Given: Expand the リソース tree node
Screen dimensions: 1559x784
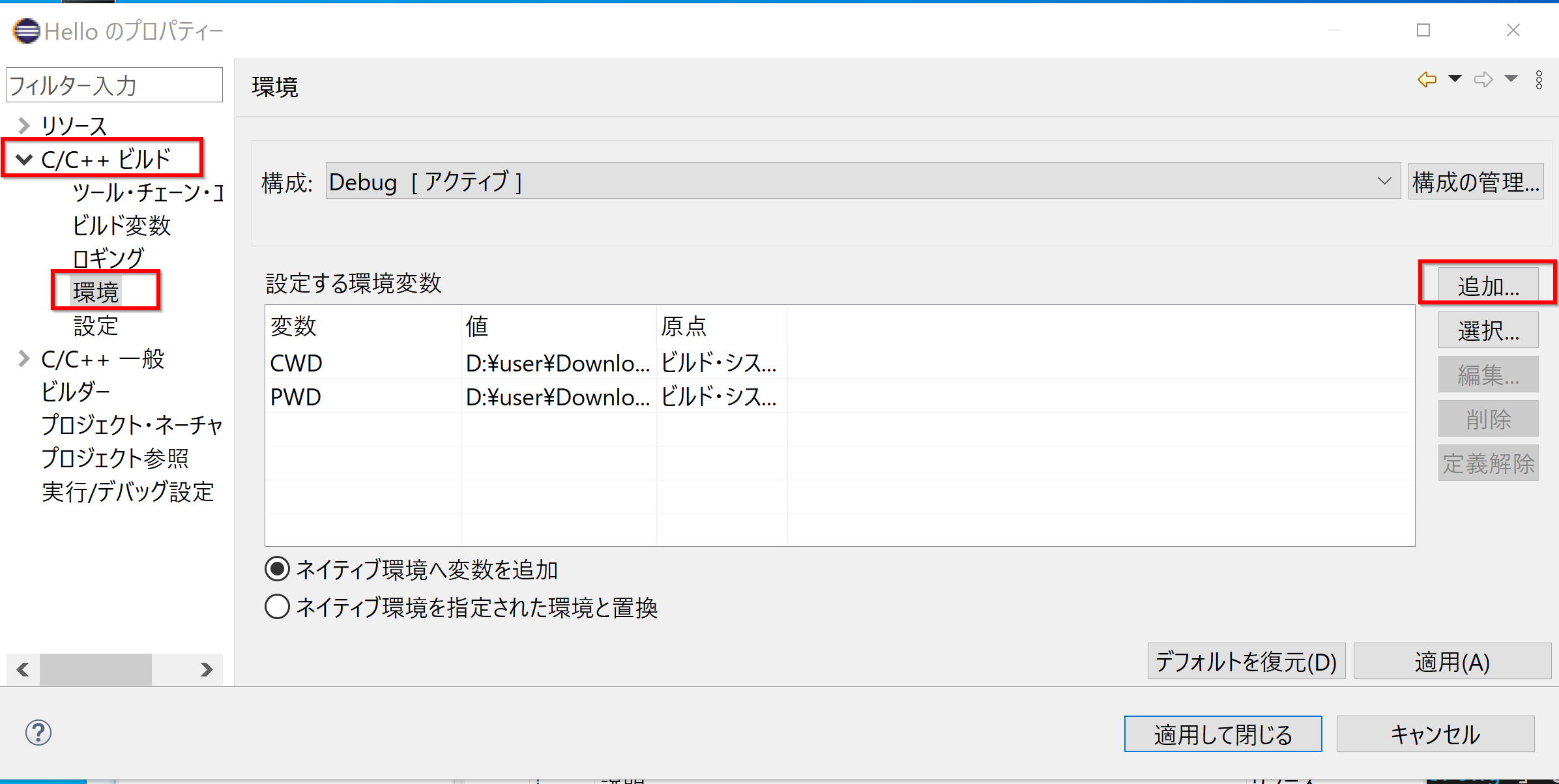Looking at the screenshot, I should tap(24, 125).
